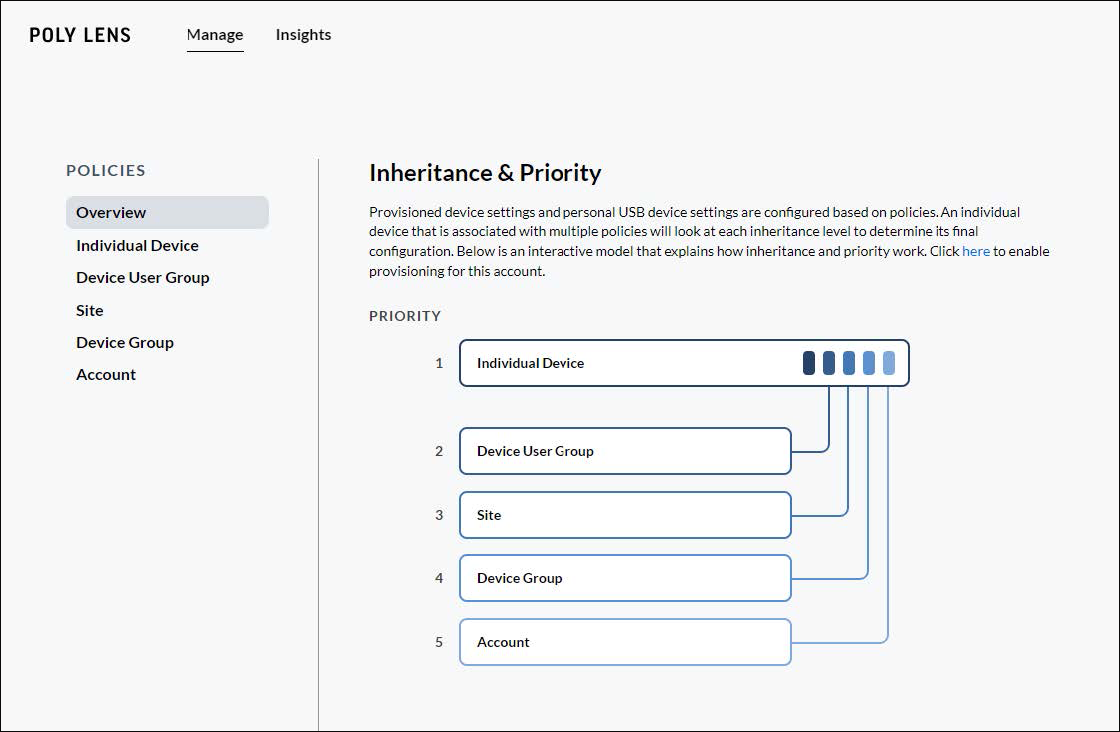
Task: Toggle the middle blue bar in the diagram
Action: (x=848, y=363)
